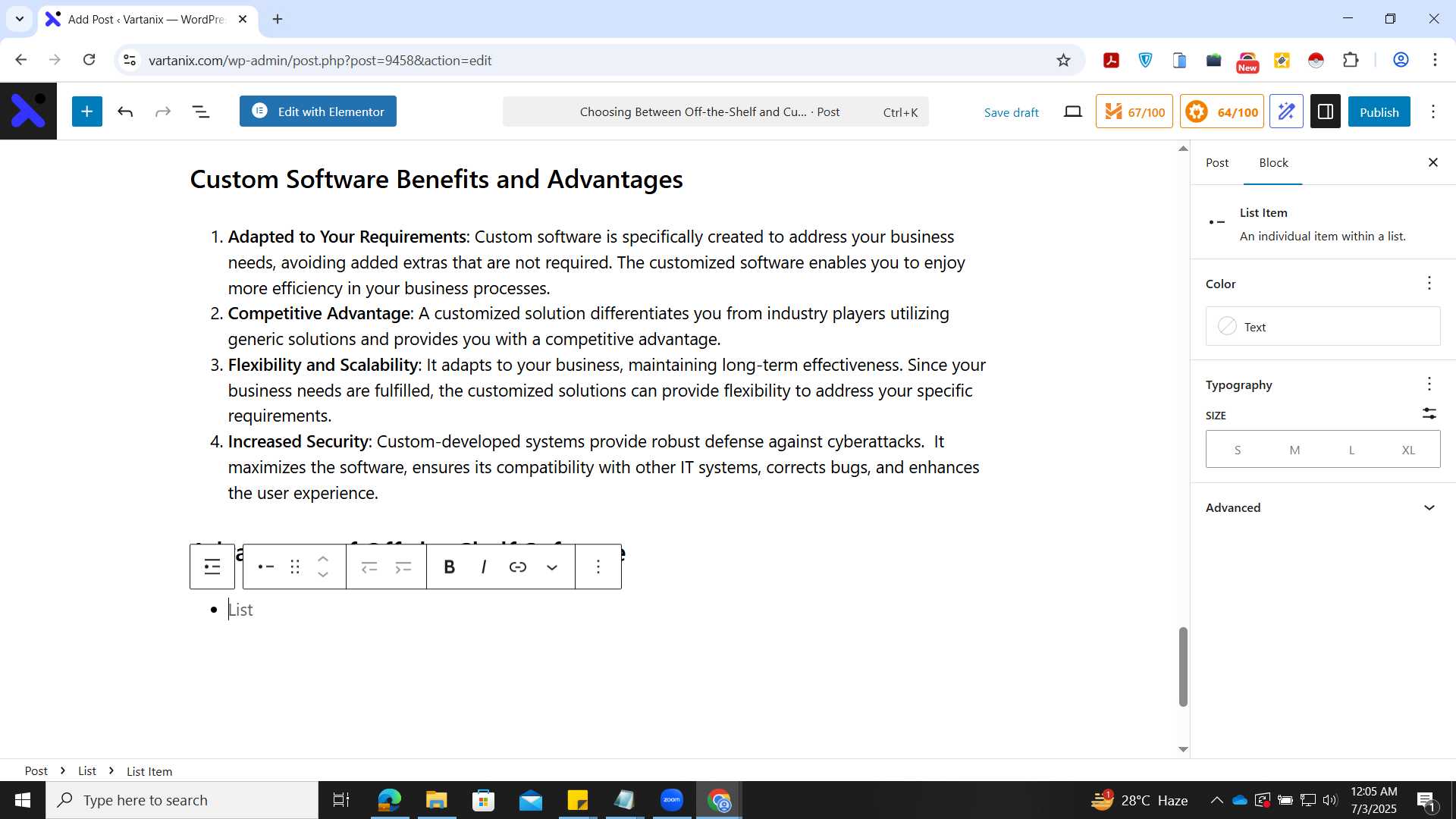
Task: Select parent List block button
Action: click(212, 566)
